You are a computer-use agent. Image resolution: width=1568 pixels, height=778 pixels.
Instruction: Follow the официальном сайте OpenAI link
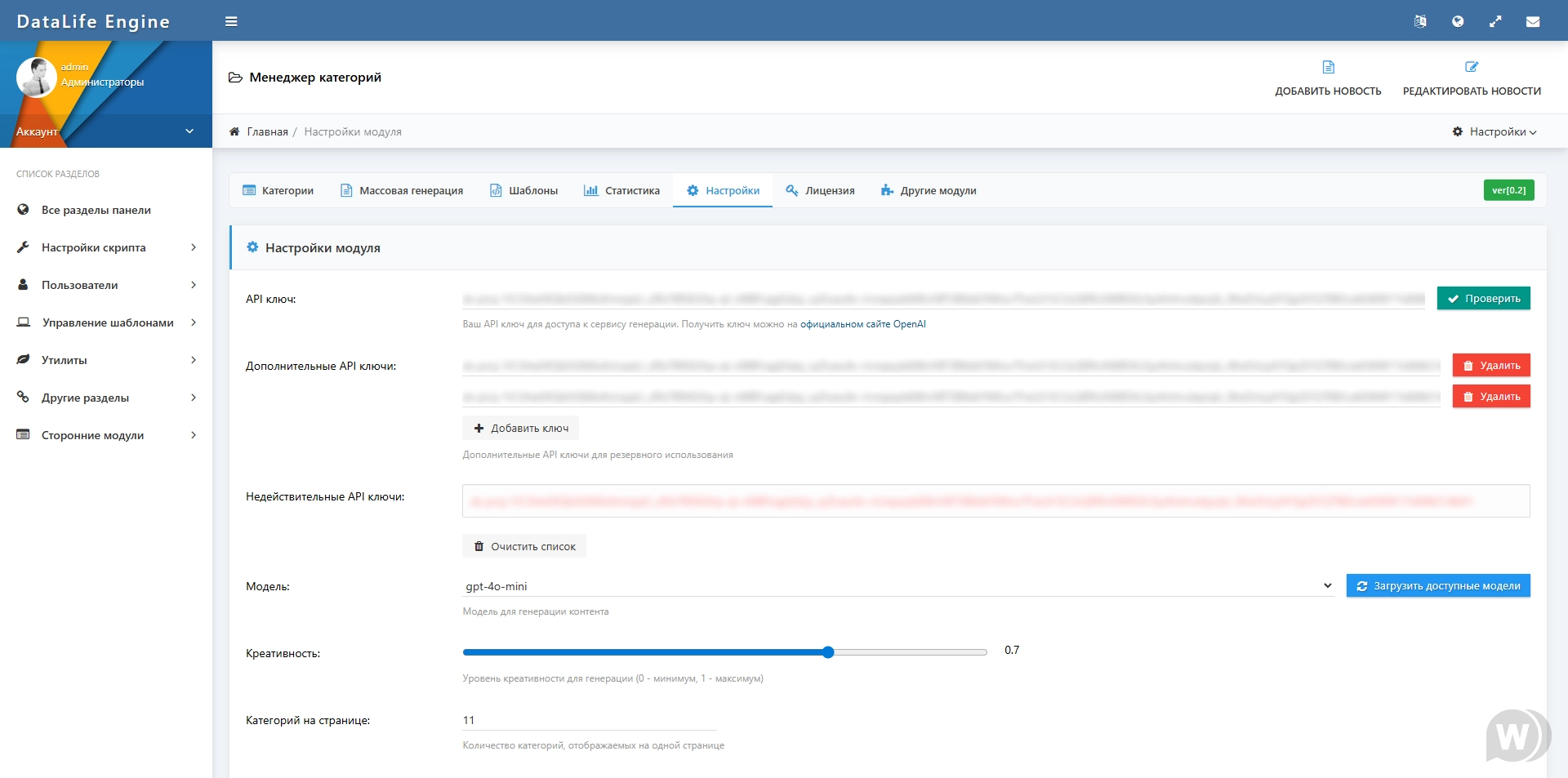(862, 324)
